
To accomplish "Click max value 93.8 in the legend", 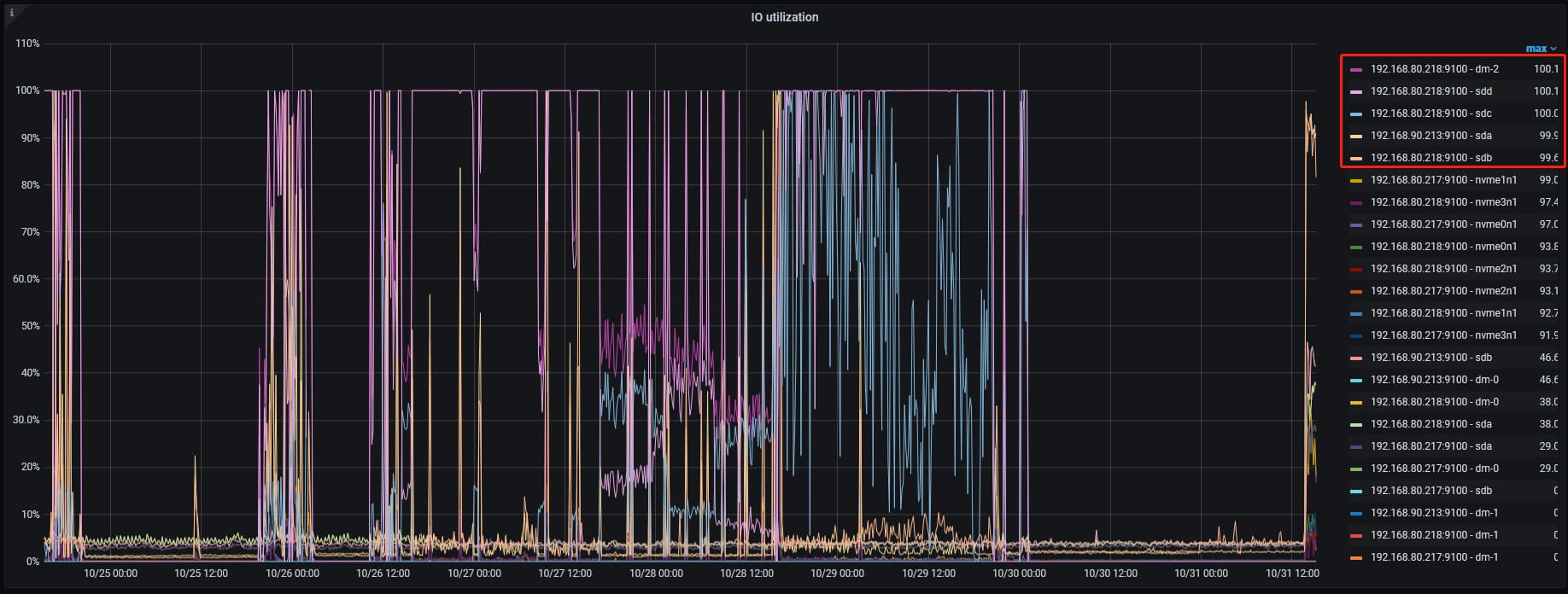I will click(x=1548, y=247).
